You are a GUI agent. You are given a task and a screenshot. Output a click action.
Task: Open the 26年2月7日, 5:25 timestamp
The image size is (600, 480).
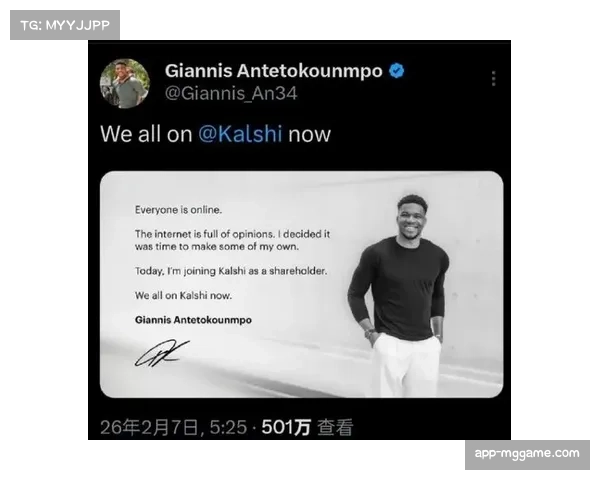173,427
